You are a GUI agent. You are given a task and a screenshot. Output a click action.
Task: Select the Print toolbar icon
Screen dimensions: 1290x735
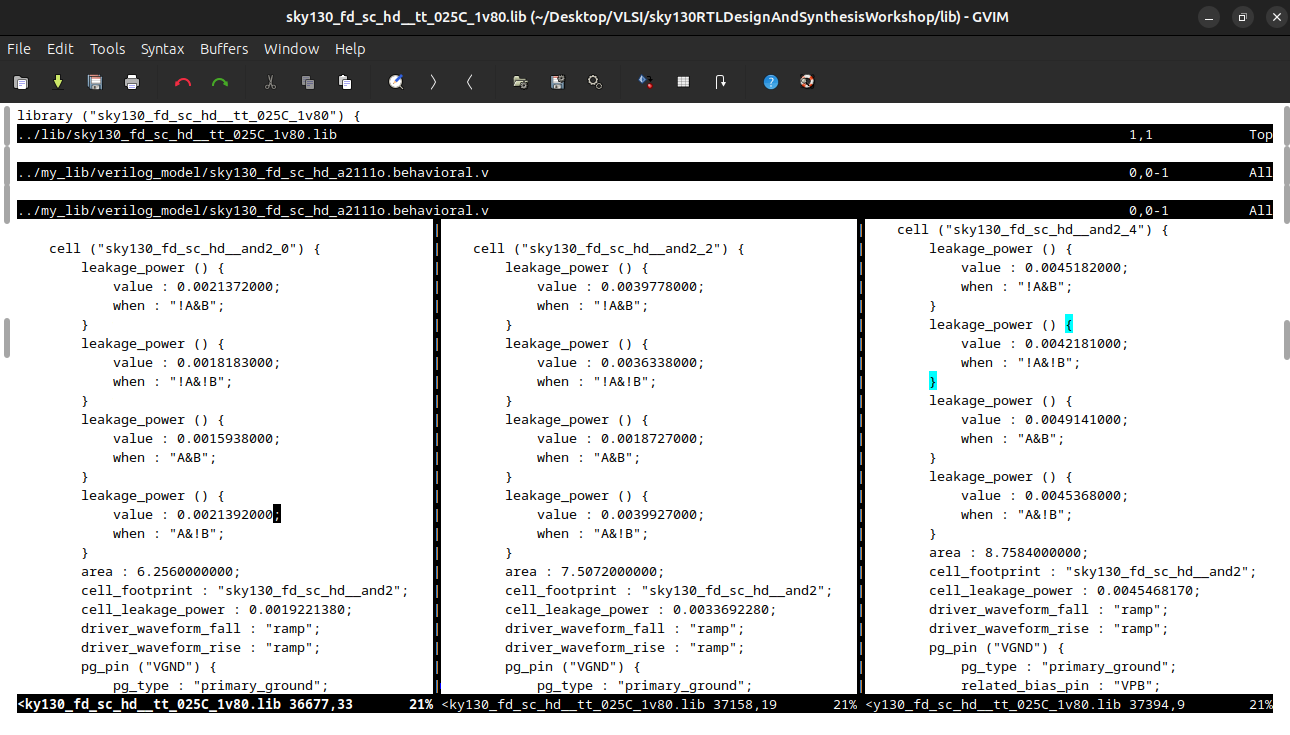click(x=132, y=82)
